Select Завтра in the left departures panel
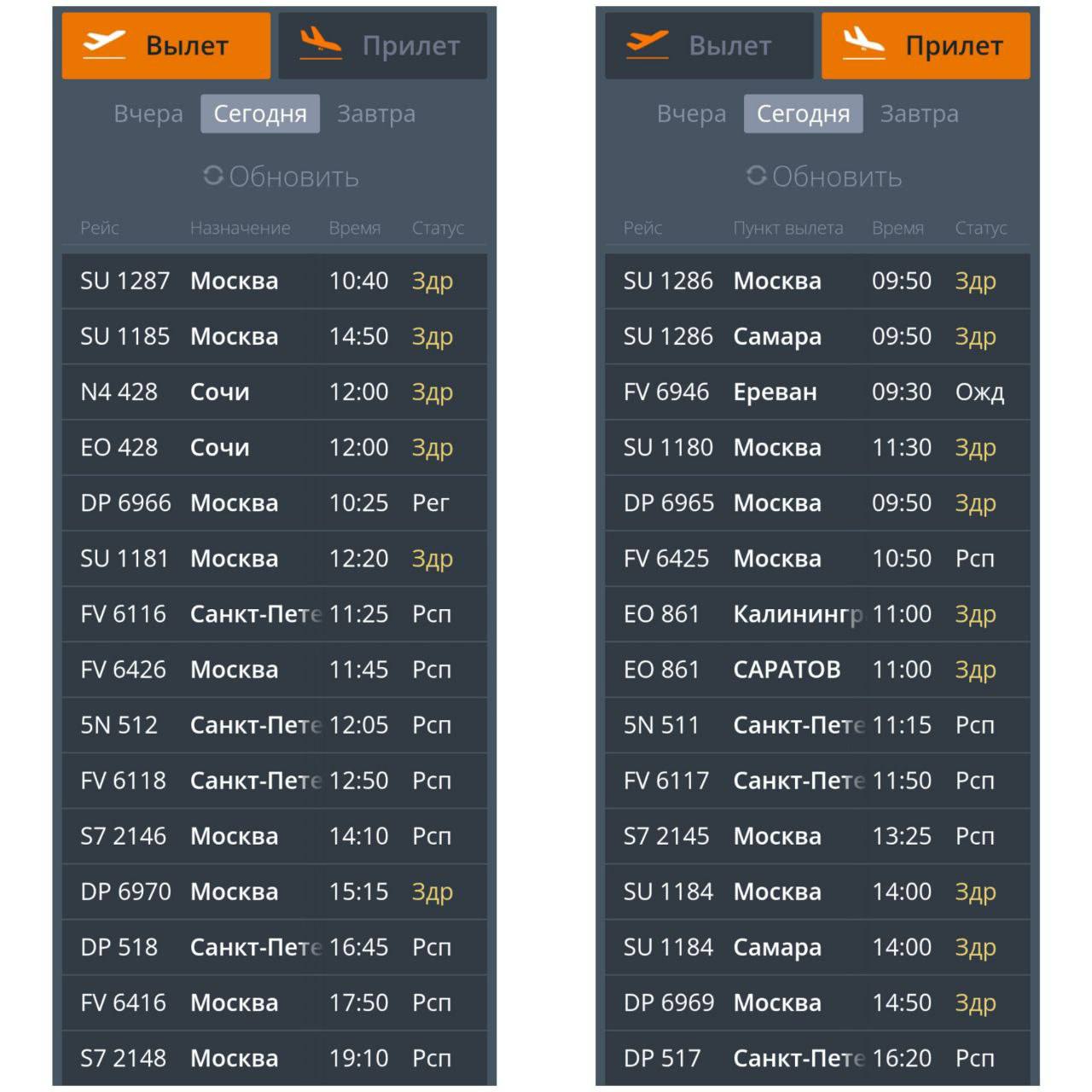This screenshot has height=1092, width=1092. [376, 113]
